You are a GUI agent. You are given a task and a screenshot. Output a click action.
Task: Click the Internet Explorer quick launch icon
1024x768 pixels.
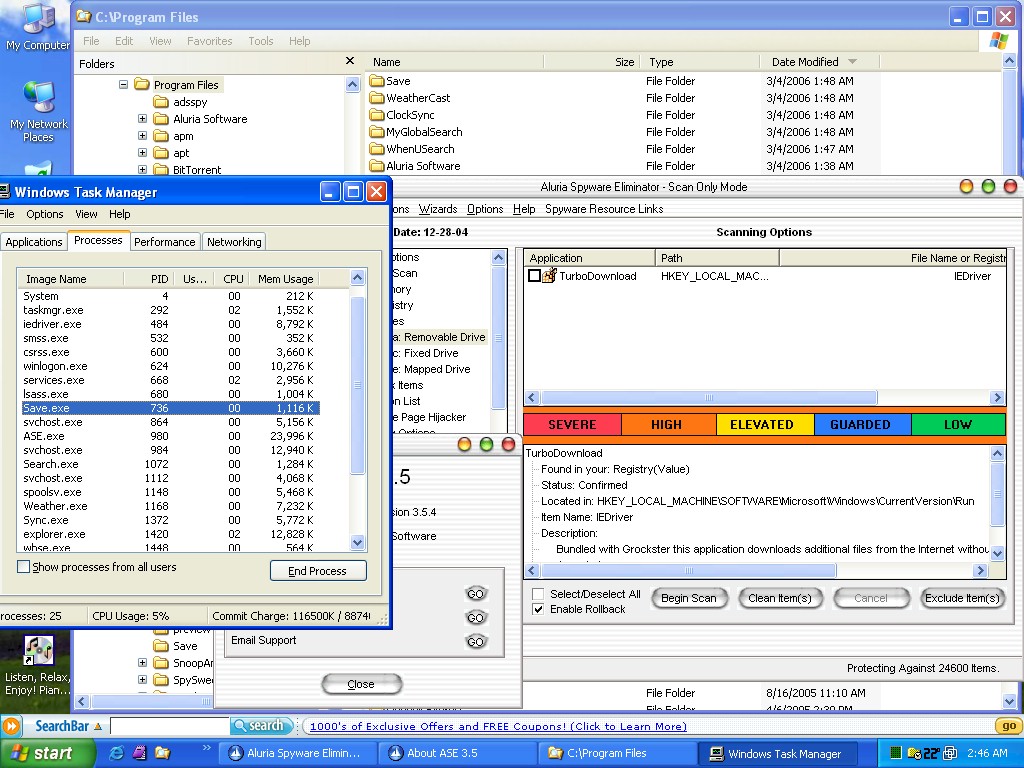[116, 753]
